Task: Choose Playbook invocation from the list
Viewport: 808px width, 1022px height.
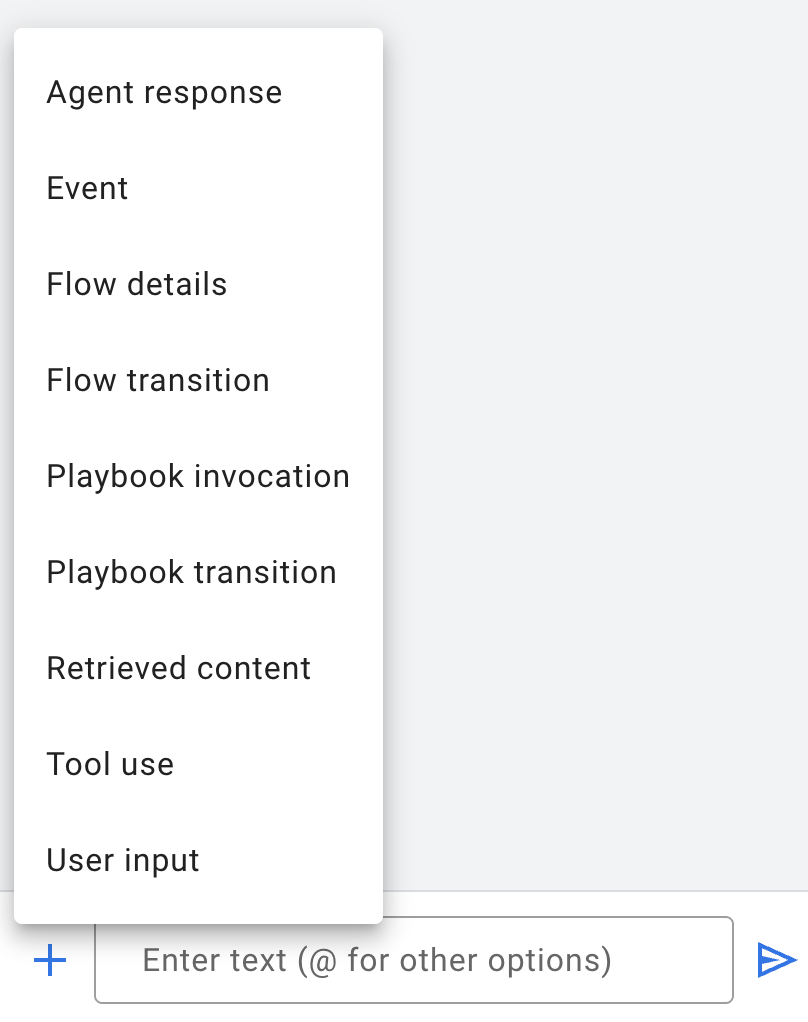Action: (198, 477)
